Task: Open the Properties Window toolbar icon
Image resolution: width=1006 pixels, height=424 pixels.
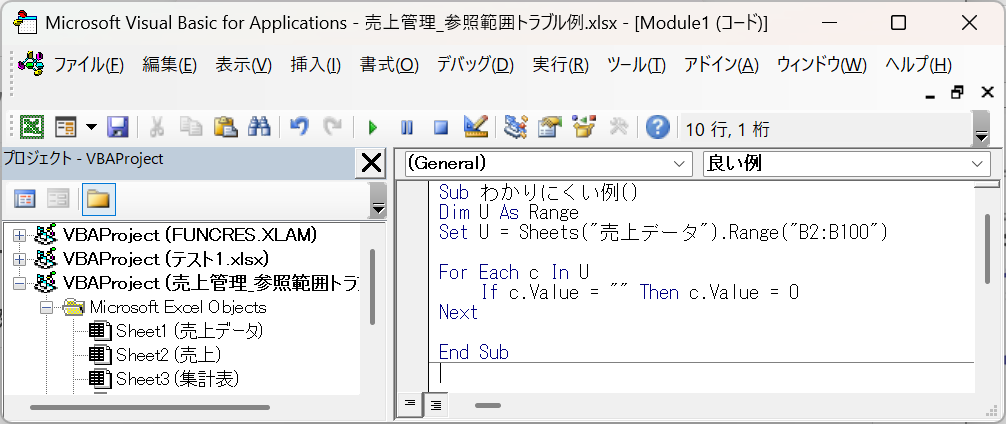Action: (550, 127)
